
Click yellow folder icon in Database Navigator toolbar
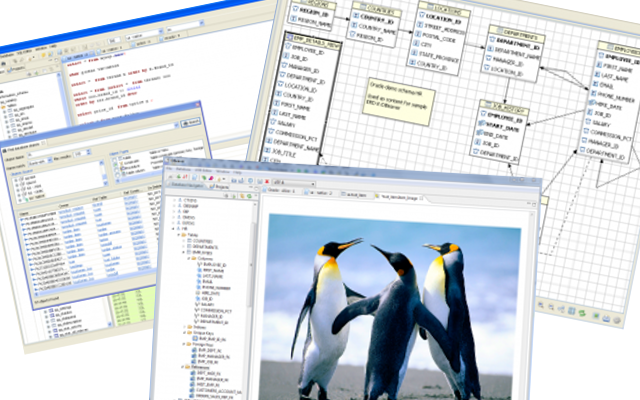click(x=242, y=196)
